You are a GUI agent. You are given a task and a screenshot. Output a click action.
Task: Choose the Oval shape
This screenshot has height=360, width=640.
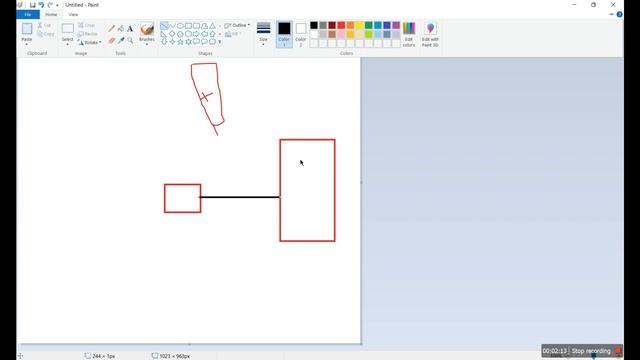pos(180,26)
